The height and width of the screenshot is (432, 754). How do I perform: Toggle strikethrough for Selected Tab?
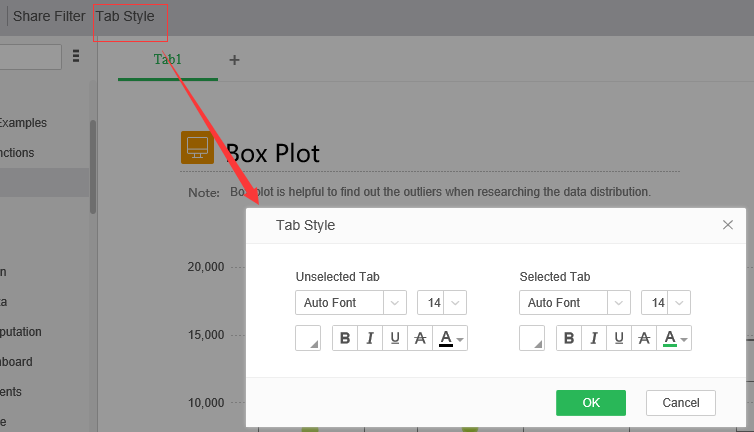(x=644, y=338)
